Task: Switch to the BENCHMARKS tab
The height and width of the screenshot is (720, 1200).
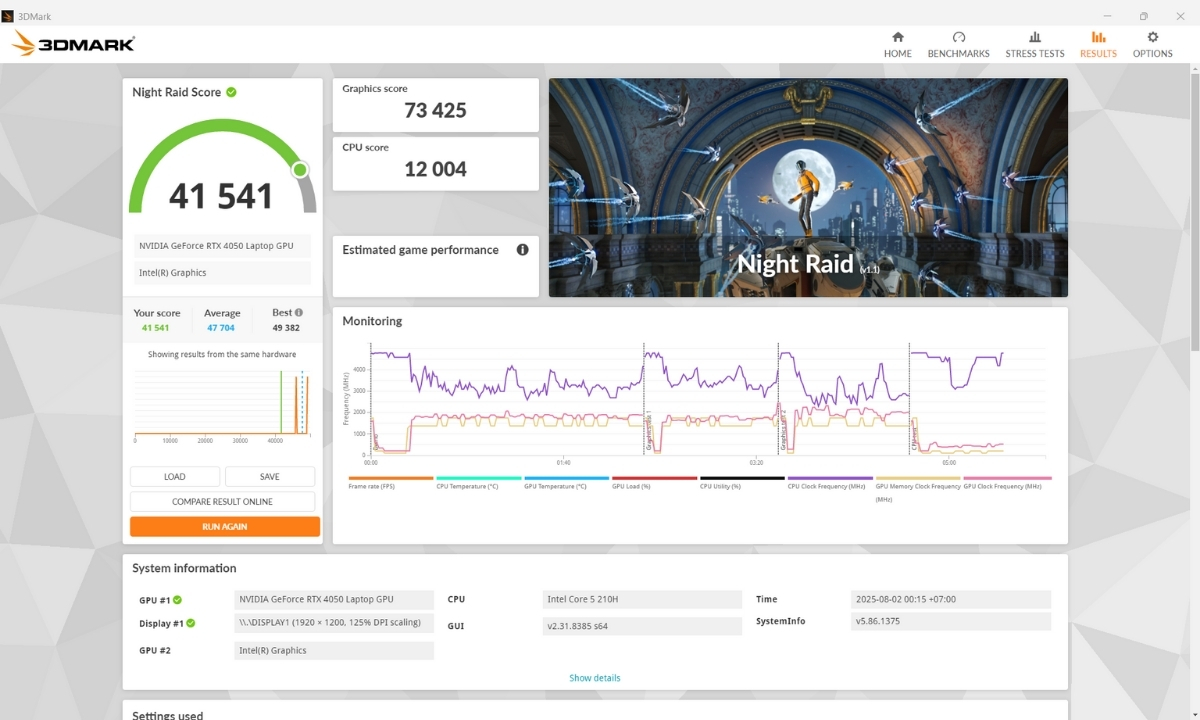Action: (958, 44)
